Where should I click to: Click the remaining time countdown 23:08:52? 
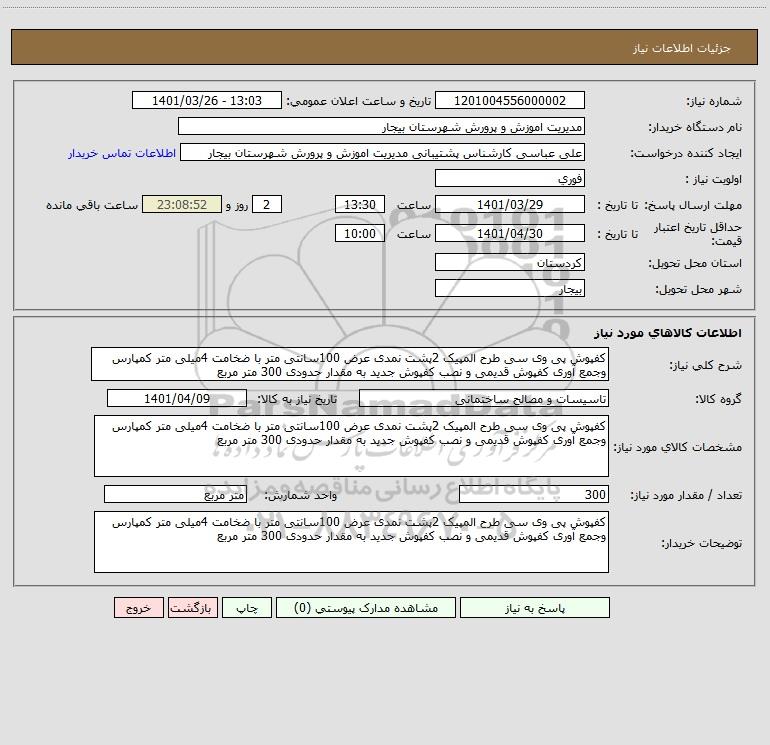[x=182, y=204]
